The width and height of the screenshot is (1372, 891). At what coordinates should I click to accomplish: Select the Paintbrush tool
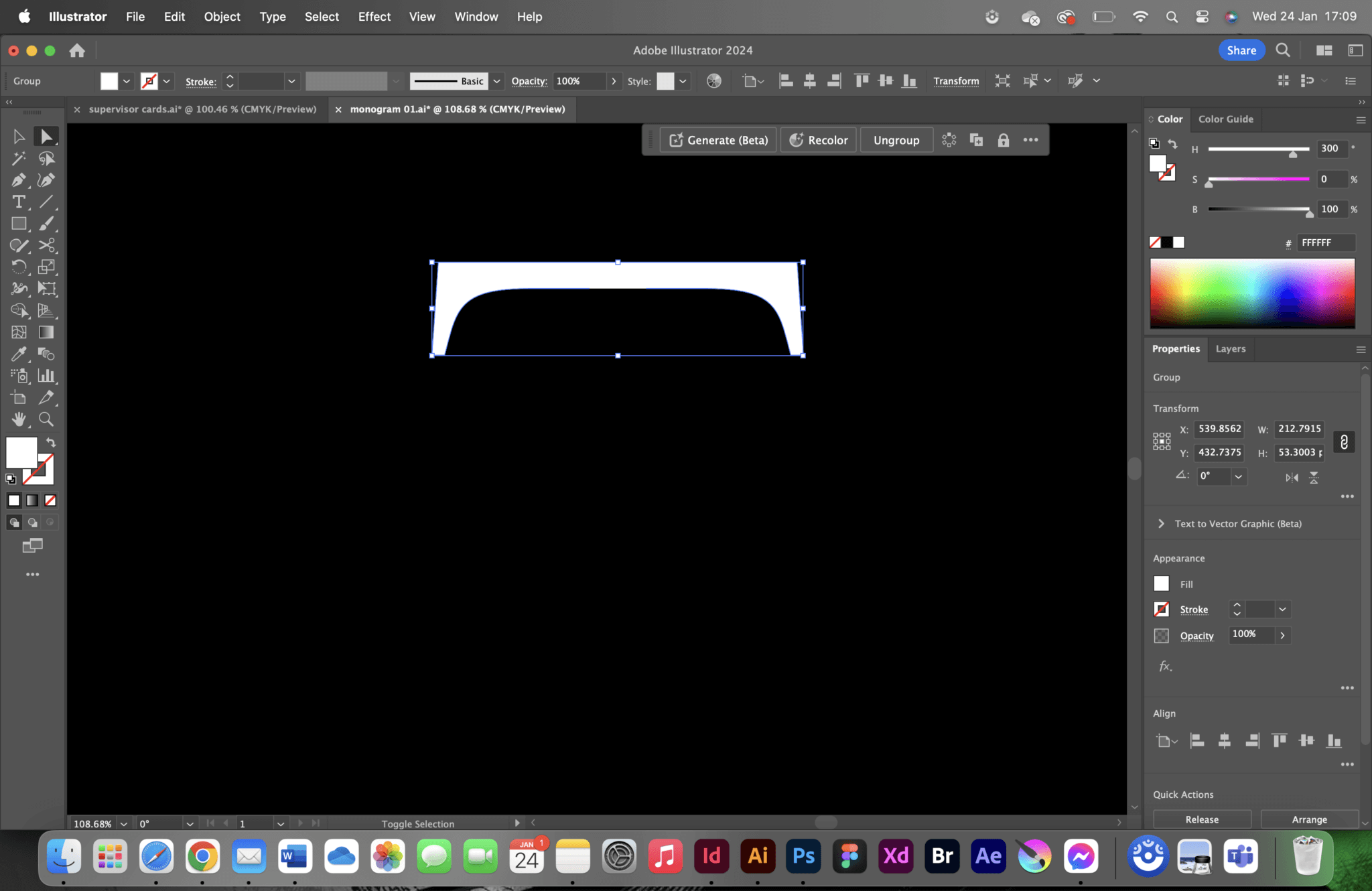tap(47, 224)
